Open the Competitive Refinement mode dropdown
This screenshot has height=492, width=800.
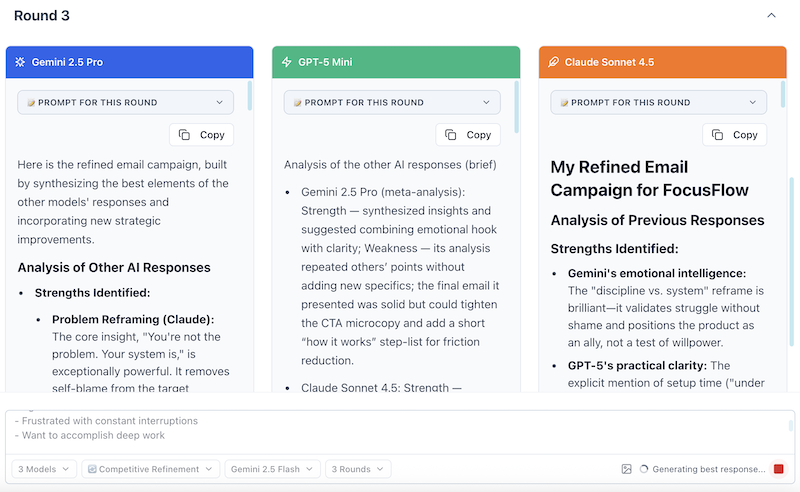[x=152, y=469]
